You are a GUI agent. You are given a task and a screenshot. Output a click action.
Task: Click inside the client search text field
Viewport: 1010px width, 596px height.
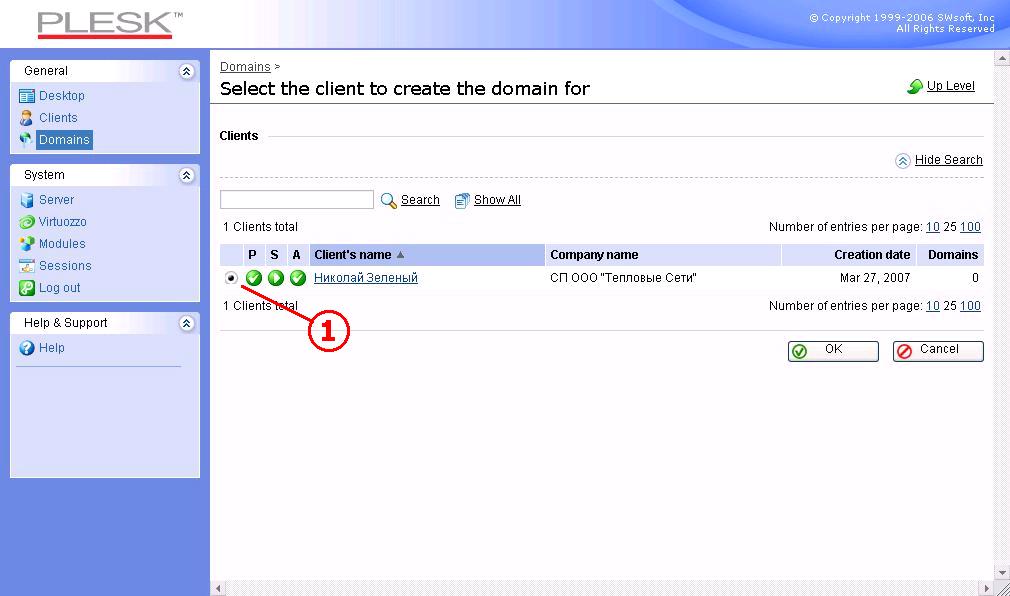tap(296, 200)
